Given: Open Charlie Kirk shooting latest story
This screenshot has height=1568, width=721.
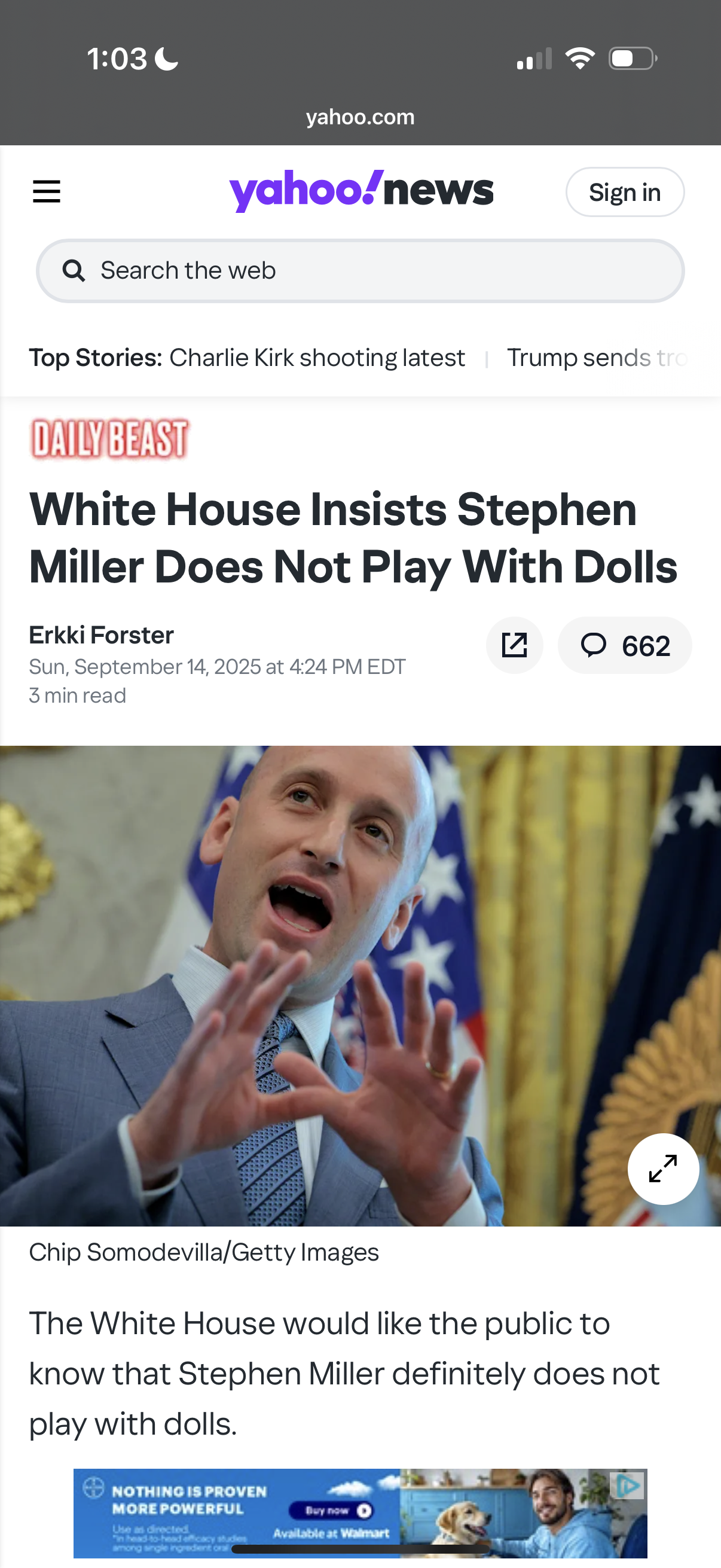Looking at the screenshot, I should [x=317, y=358].
